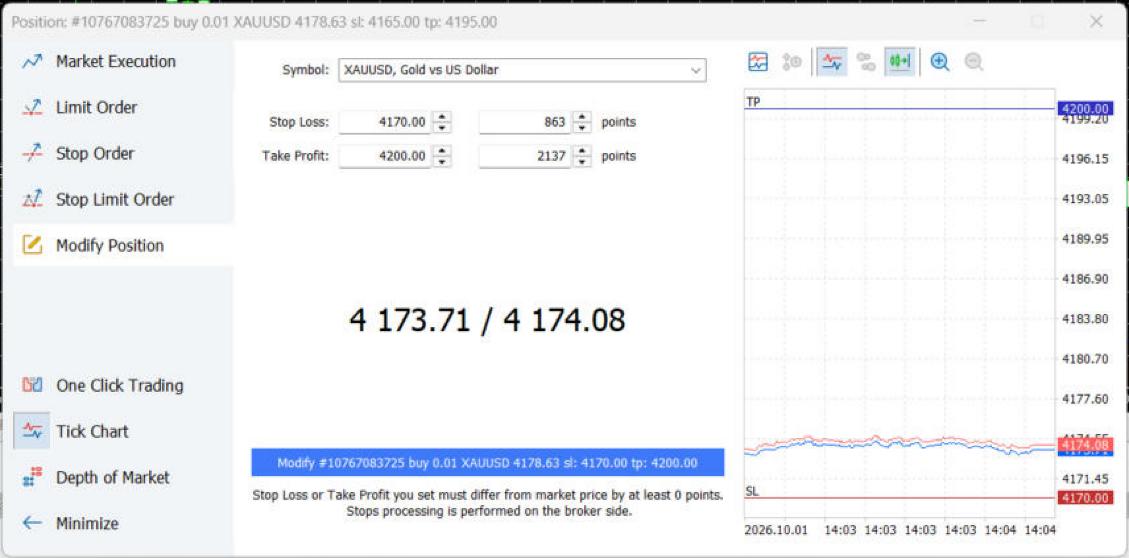Click price axis value 4171.45

[x=1085, y=478]
